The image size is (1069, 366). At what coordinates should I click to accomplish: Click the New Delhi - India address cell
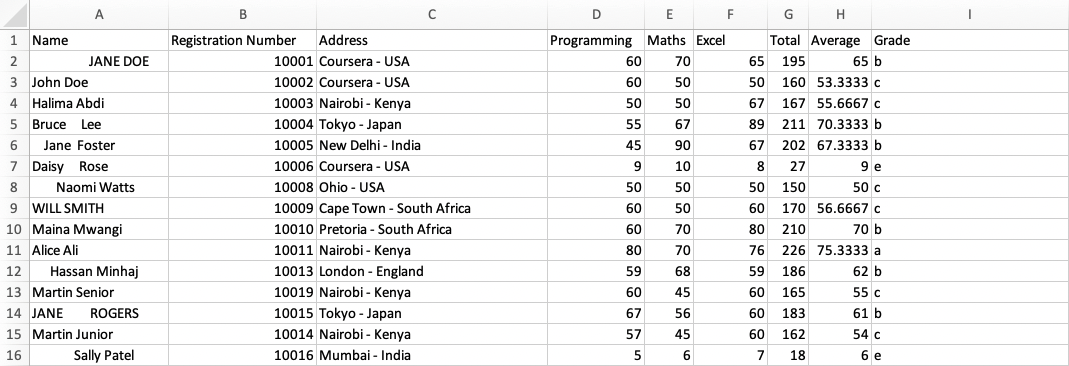(432, 145)
